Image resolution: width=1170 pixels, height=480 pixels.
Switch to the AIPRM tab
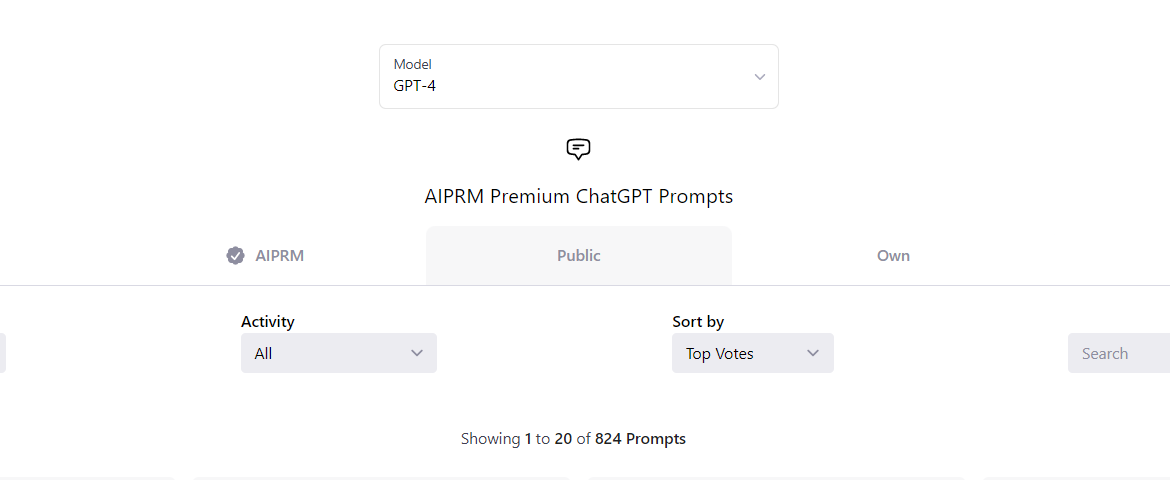265,256
